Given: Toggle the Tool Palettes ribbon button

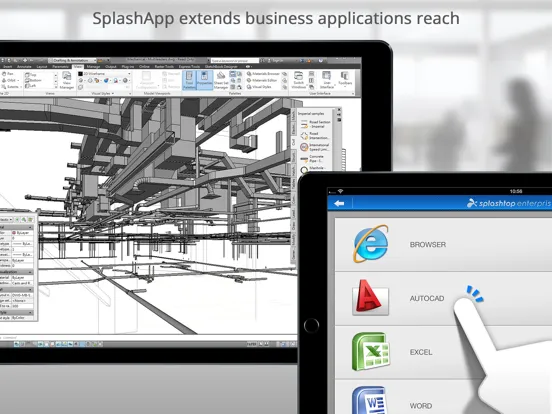Looking at the screenshot, I should point(189,80).
